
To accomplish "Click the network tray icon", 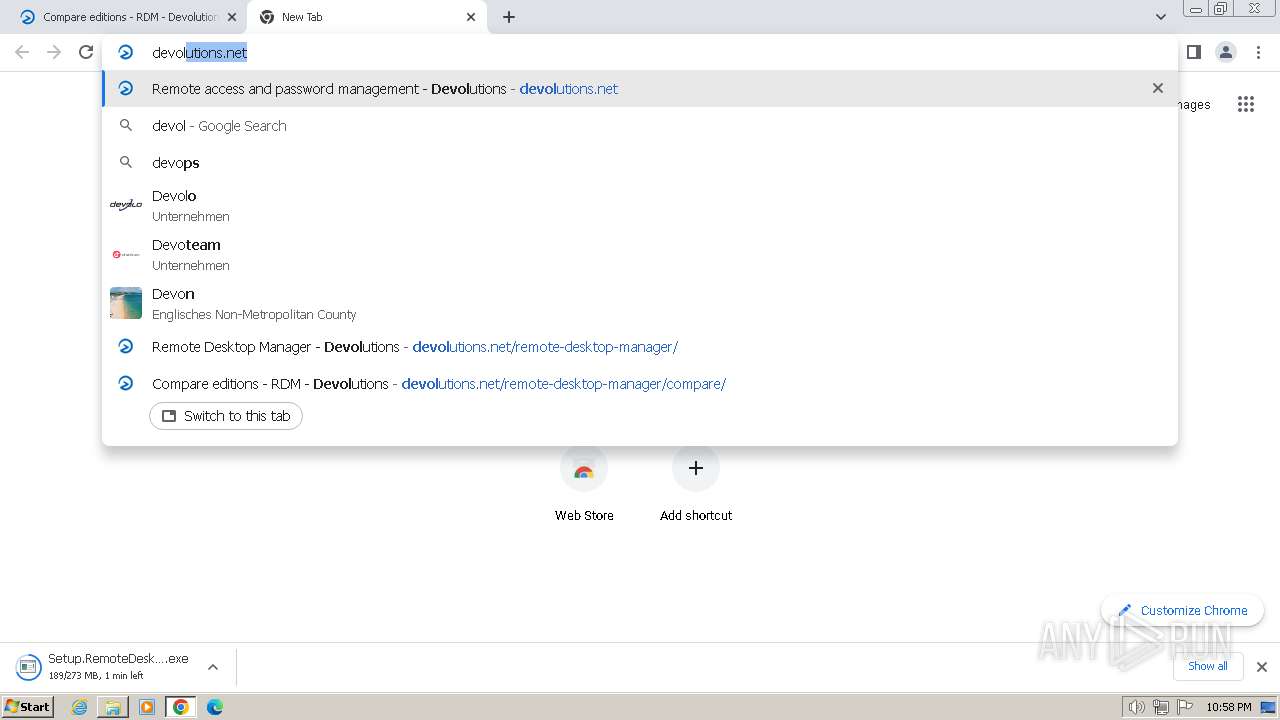I will click(1161, 707).
